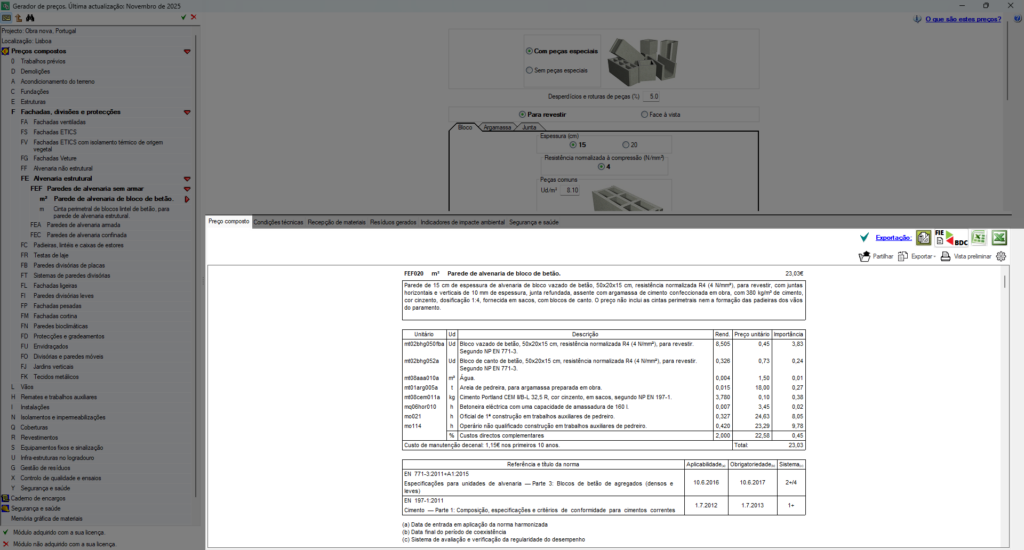
Task: Open Memória gráfica de materiais
Action: point(46,519)
